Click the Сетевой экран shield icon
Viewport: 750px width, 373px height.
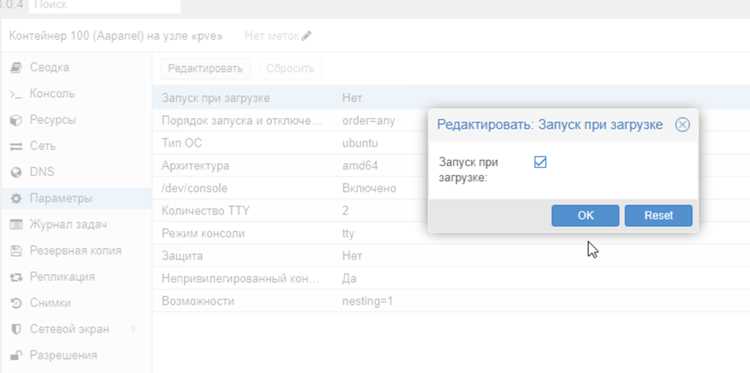click(x=16, y=329)
